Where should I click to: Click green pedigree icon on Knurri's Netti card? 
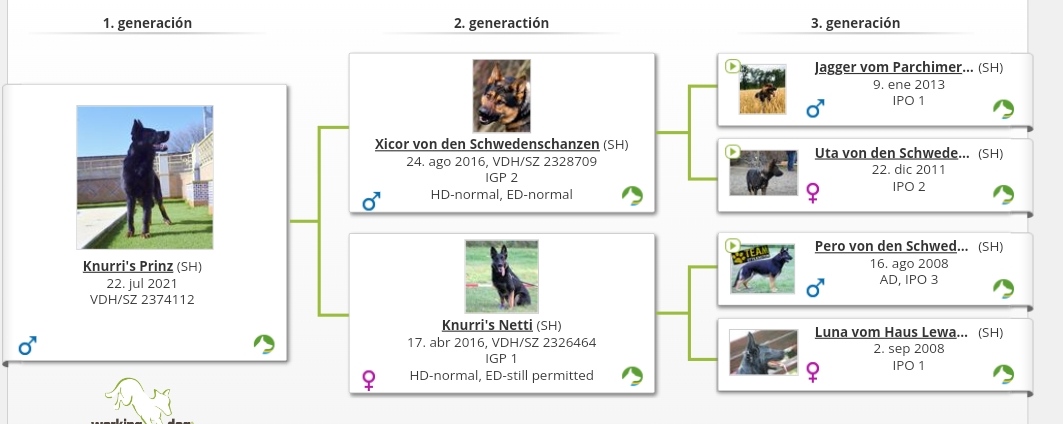(632, 376)
